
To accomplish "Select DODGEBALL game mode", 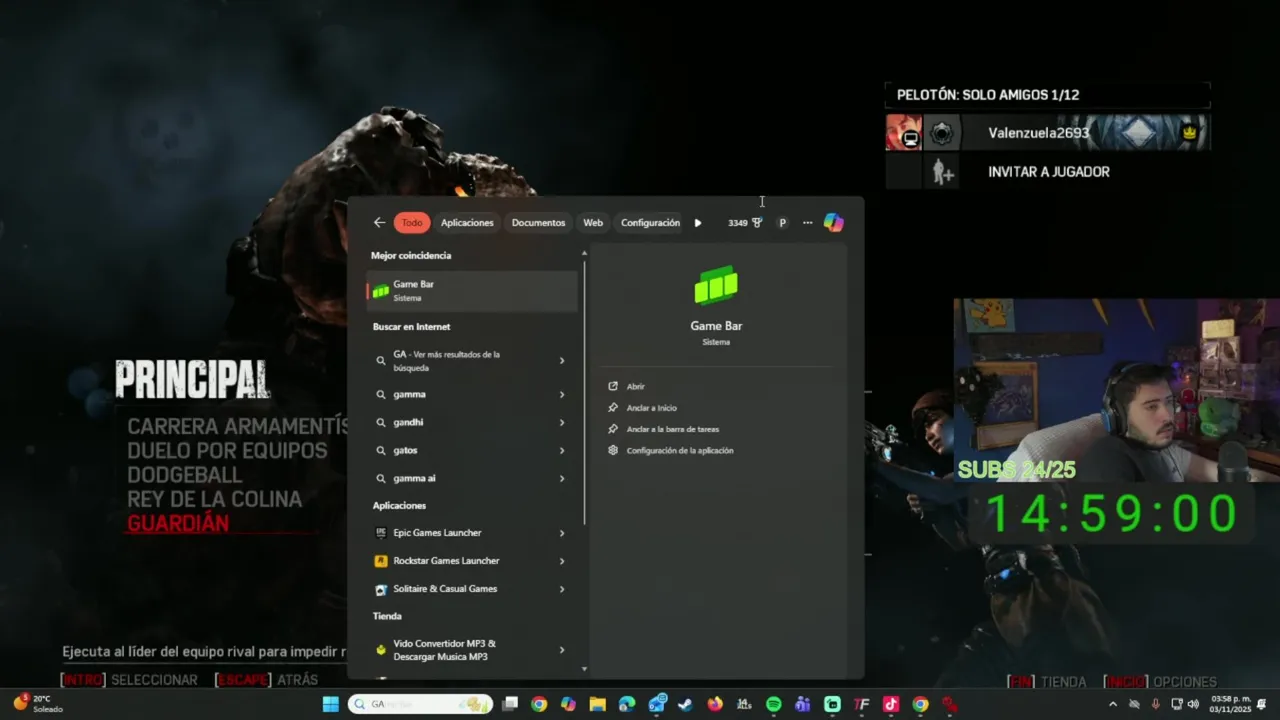I will [x=185, y=475].
